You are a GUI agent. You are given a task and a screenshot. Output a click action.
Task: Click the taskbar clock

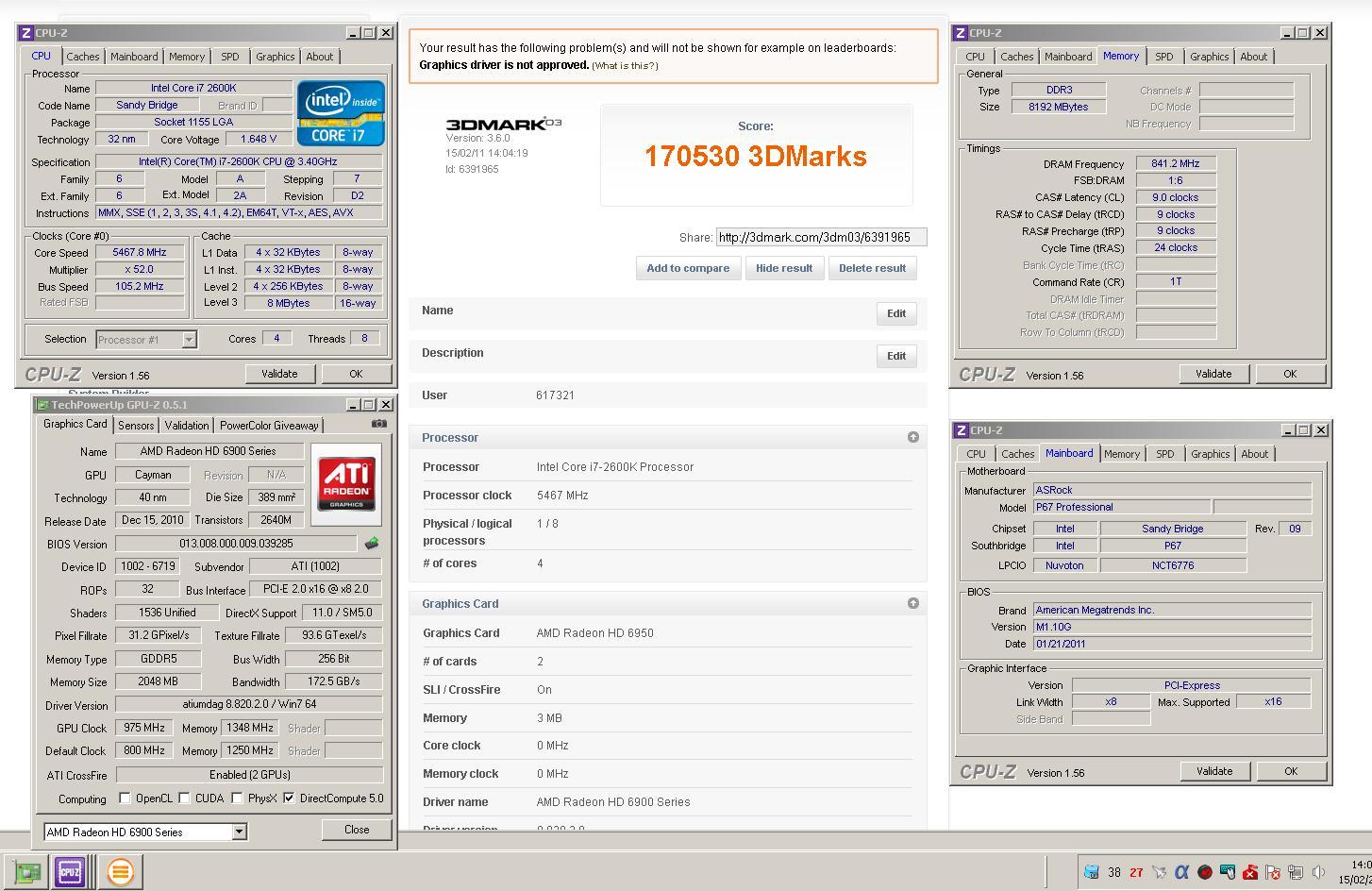[1357, 872]
